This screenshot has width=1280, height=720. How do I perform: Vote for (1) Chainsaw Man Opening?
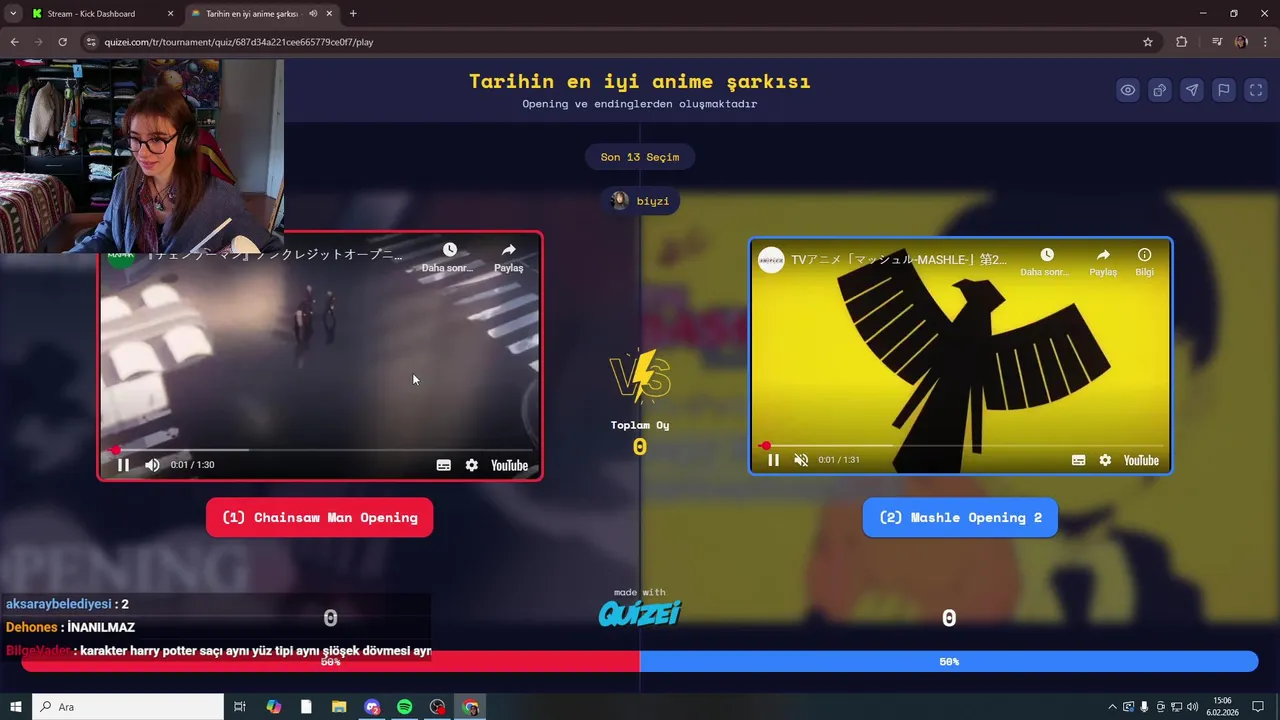(320, 517)
